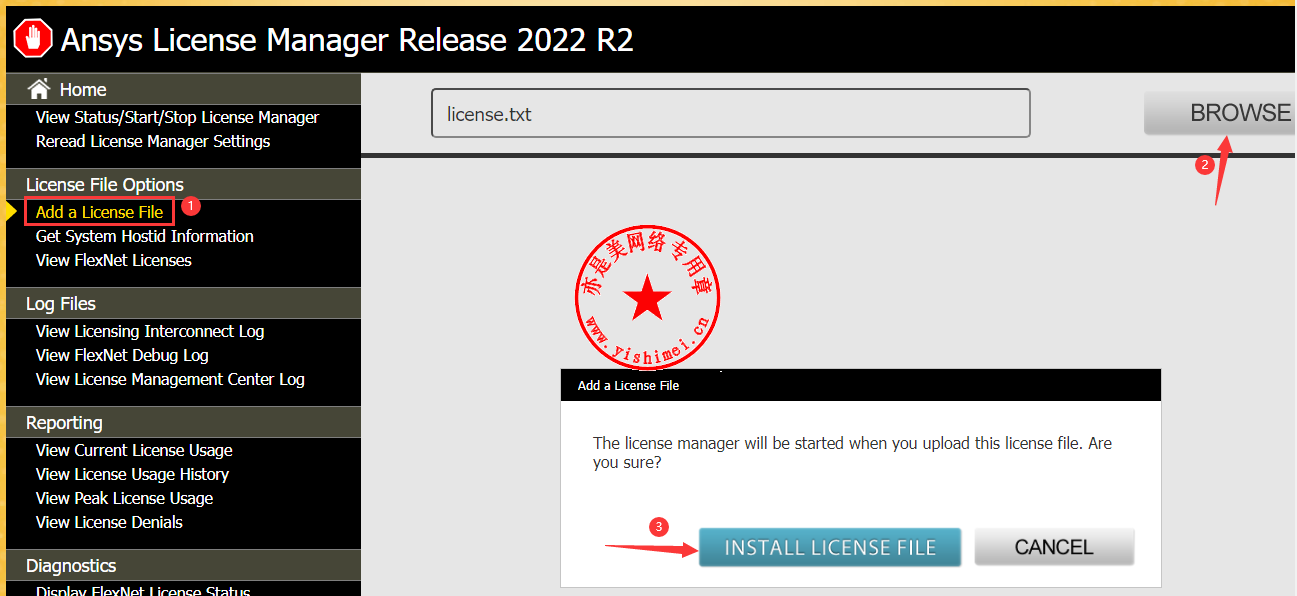Screen dimensions: 1297x596
Task: Open View FlexNet Debug Log
Action: tap(122, 355)
